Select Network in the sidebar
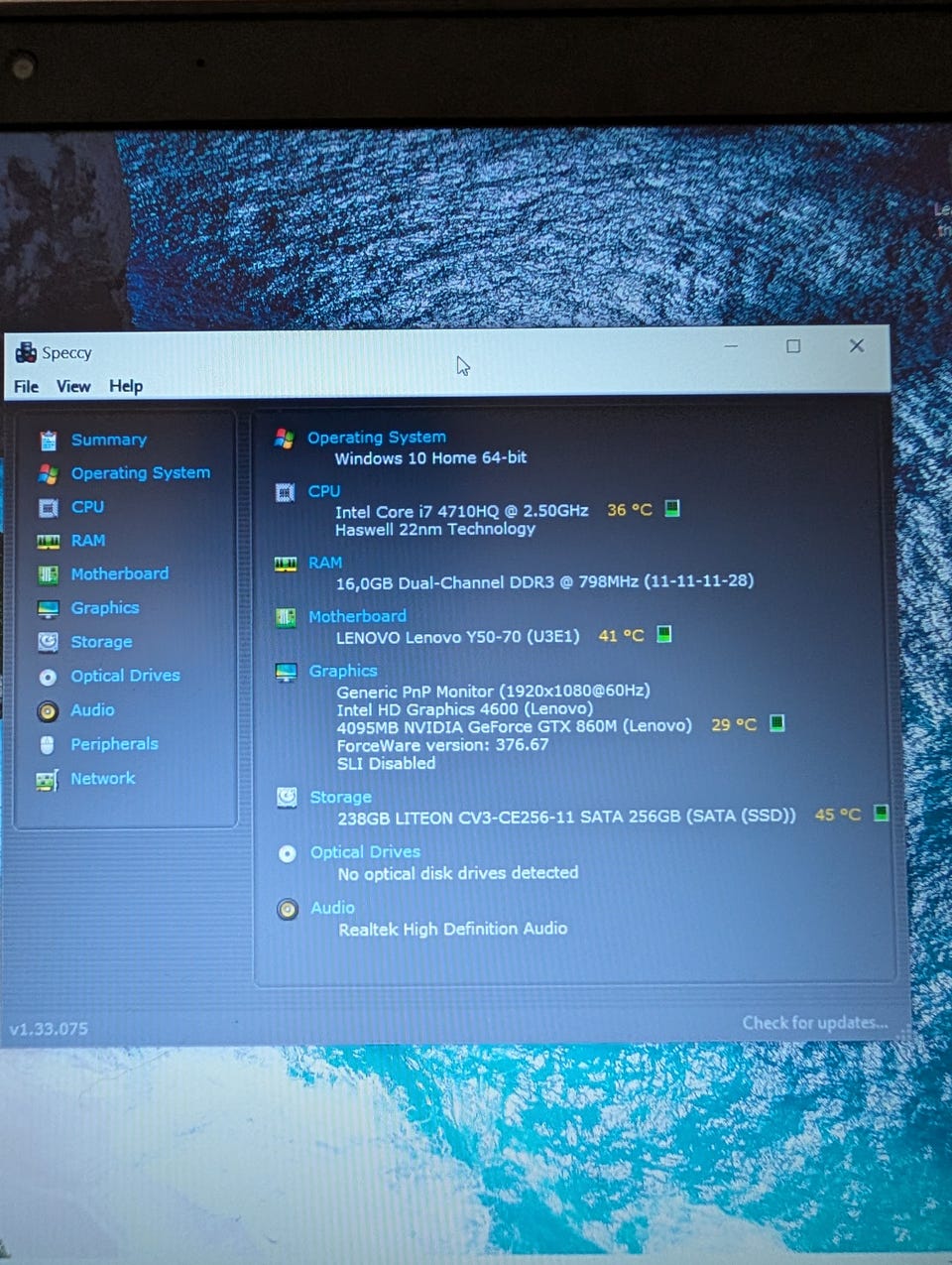This screenshot has width=952, height=1265. tap(103, 779)
